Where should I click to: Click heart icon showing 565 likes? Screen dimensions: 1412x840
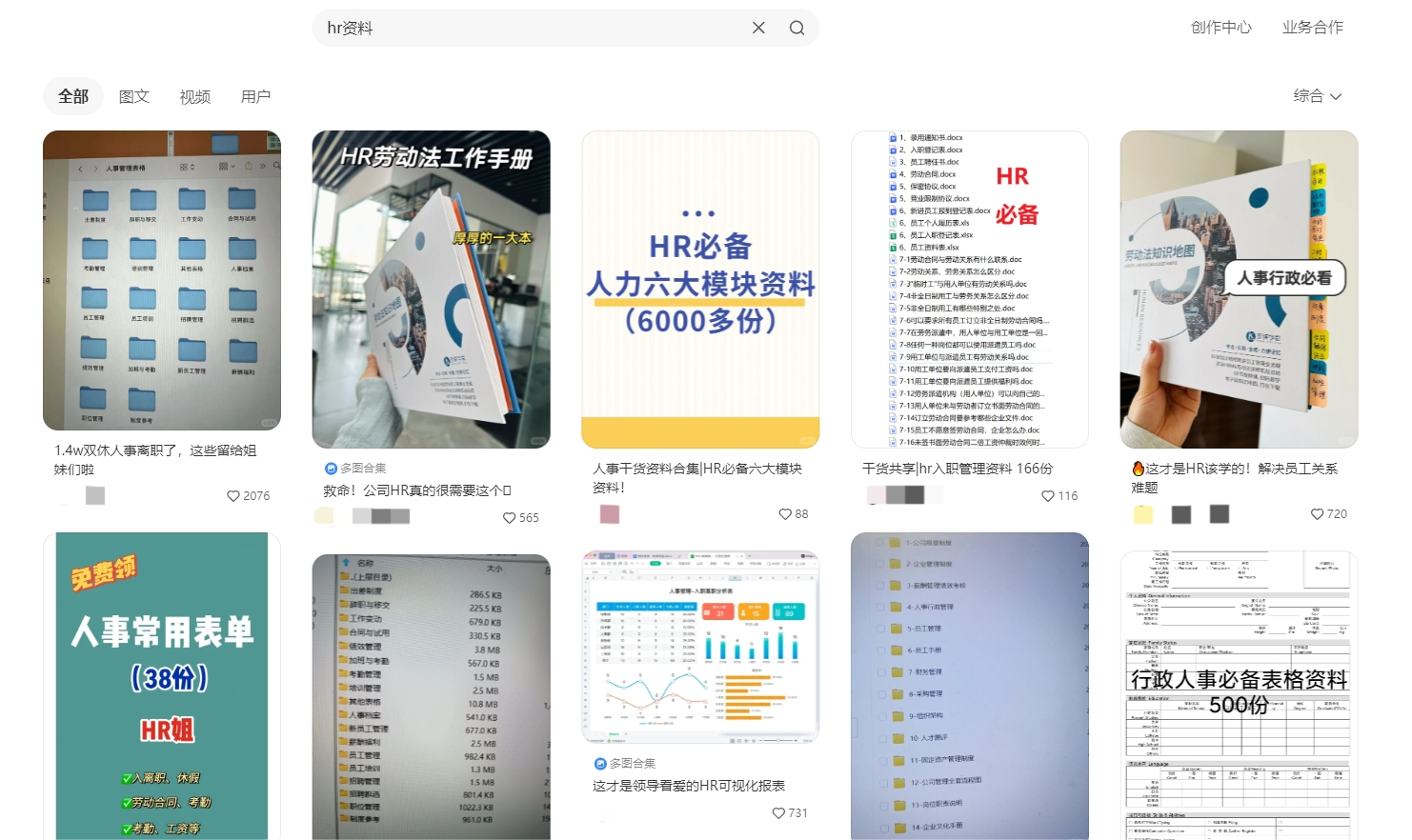[510, 518]
